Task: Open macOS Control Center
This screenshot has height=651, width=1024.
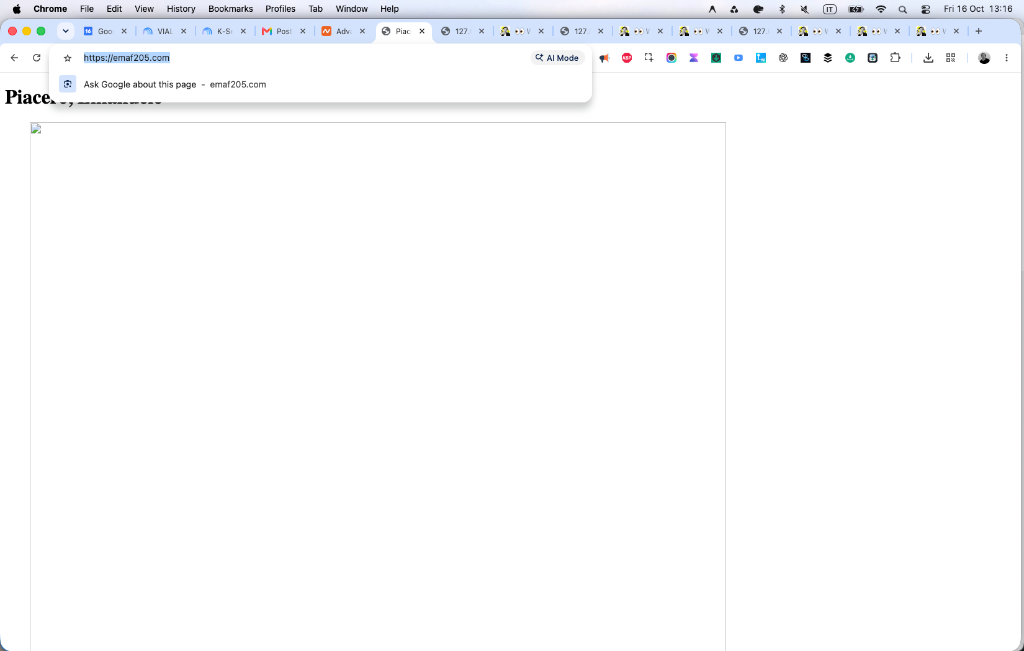Action: click(x=925, y=9)
